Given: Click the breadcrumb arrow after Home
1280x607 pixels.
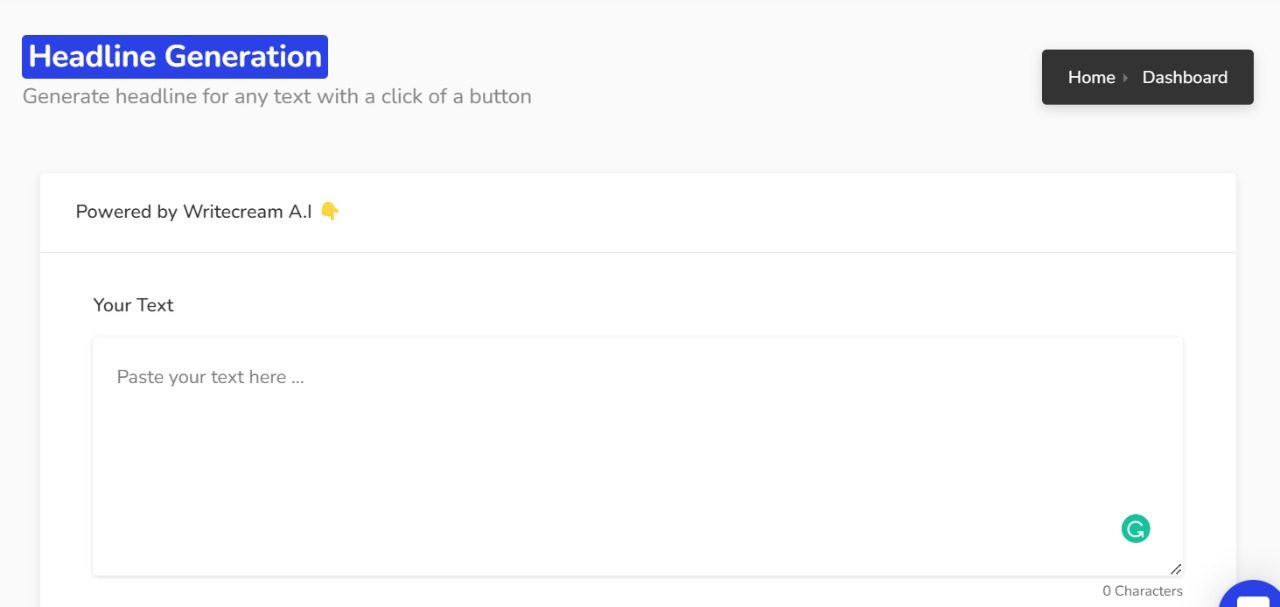Looking at the screenshot, I should [1126, 77].
